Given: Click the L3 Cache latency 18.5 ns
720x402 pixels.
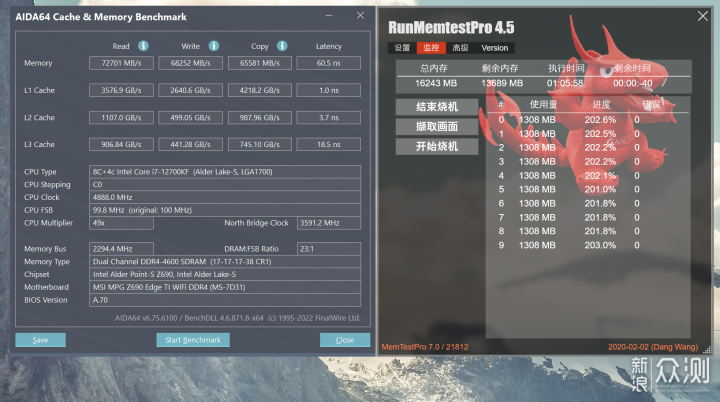Looking at the screenshot, I should coord(329,144).
